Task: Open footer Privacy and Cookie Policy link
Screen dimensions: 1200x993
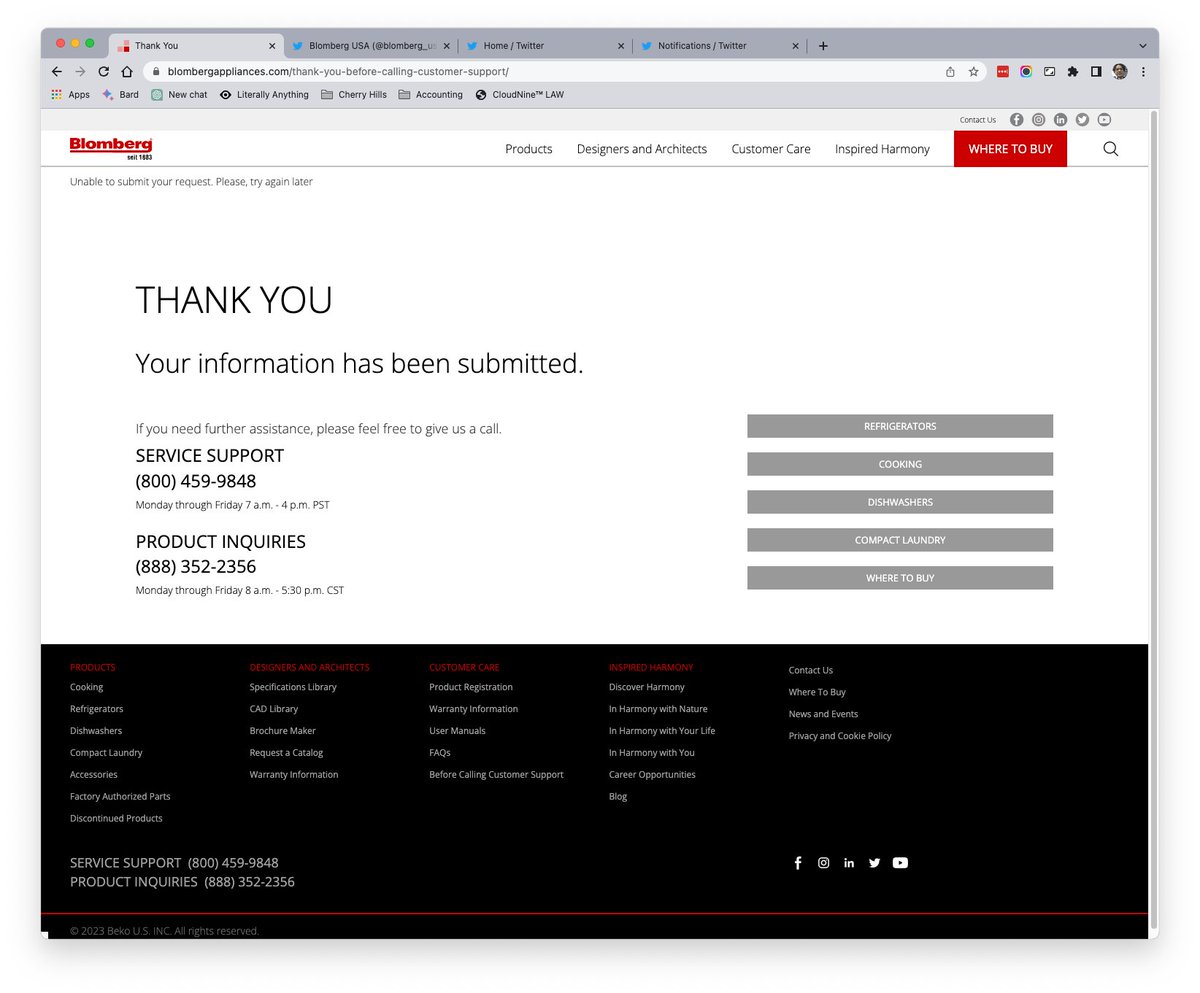Action: pyautogui.click(x=840, y=736)
